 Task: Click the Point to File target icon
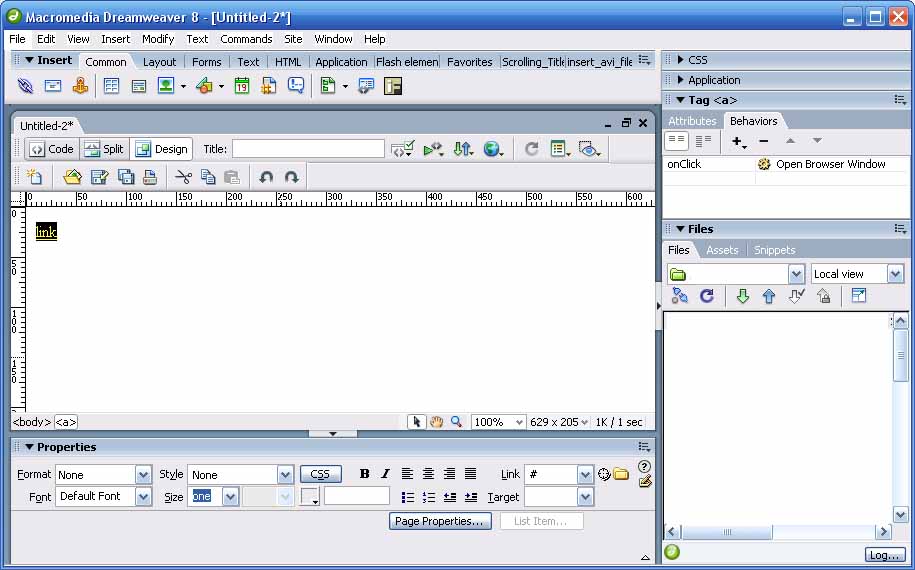(x=604, y=474)
